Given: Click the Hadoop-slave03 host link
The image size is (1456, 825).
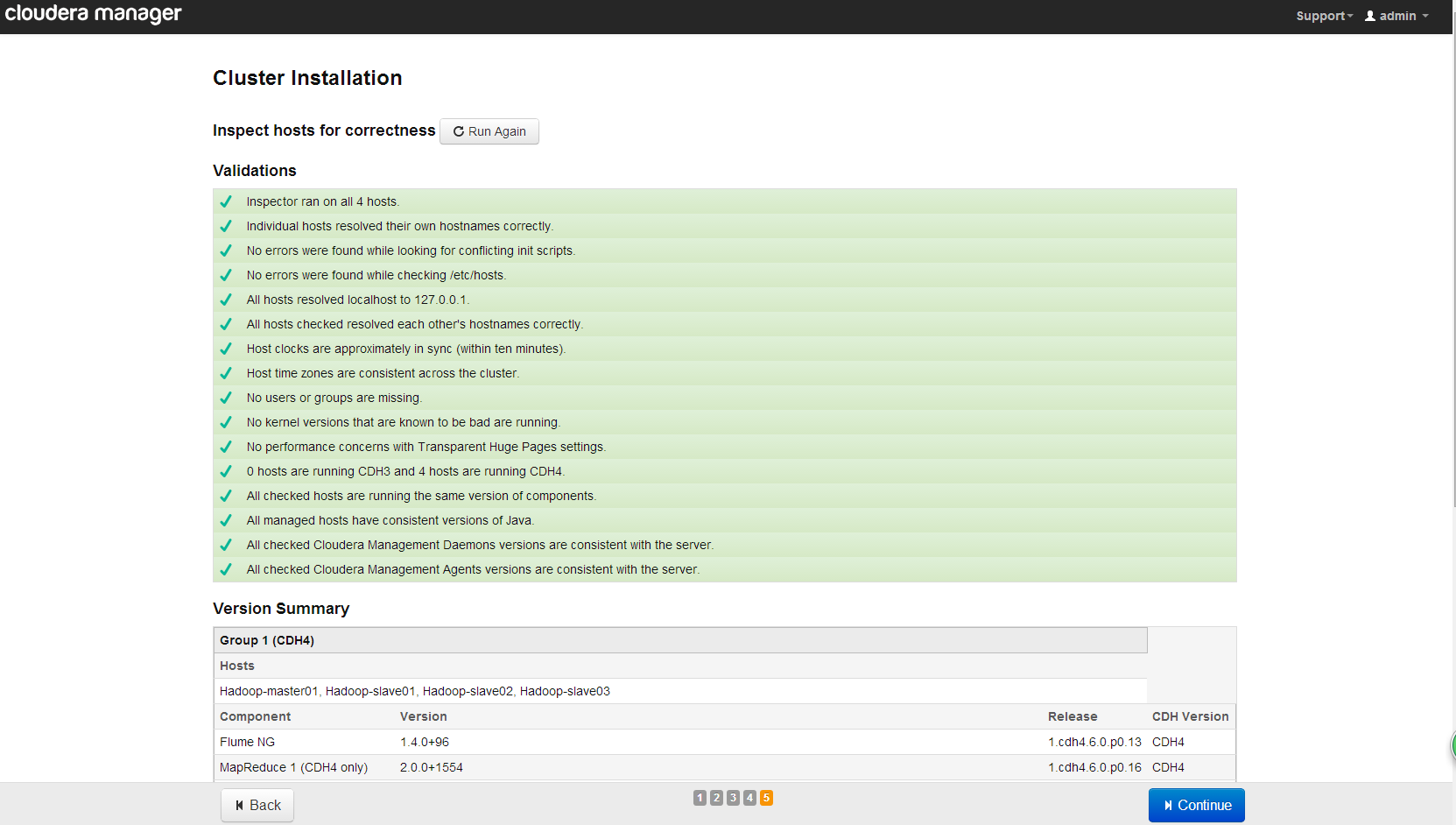Looking at the screenshot, I should [x=565, y=691].
